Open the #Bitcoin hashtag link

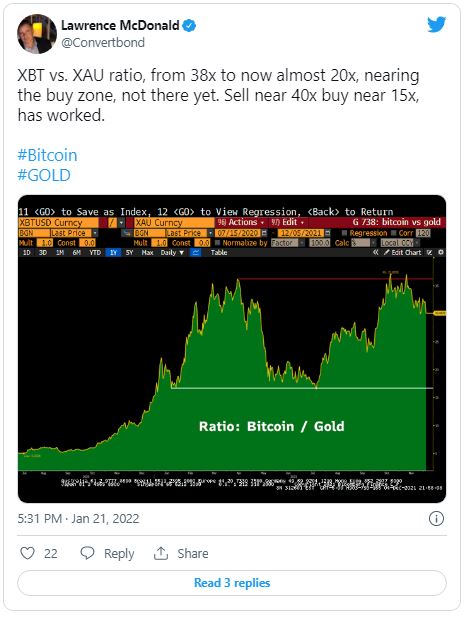(x=47, y=155)
